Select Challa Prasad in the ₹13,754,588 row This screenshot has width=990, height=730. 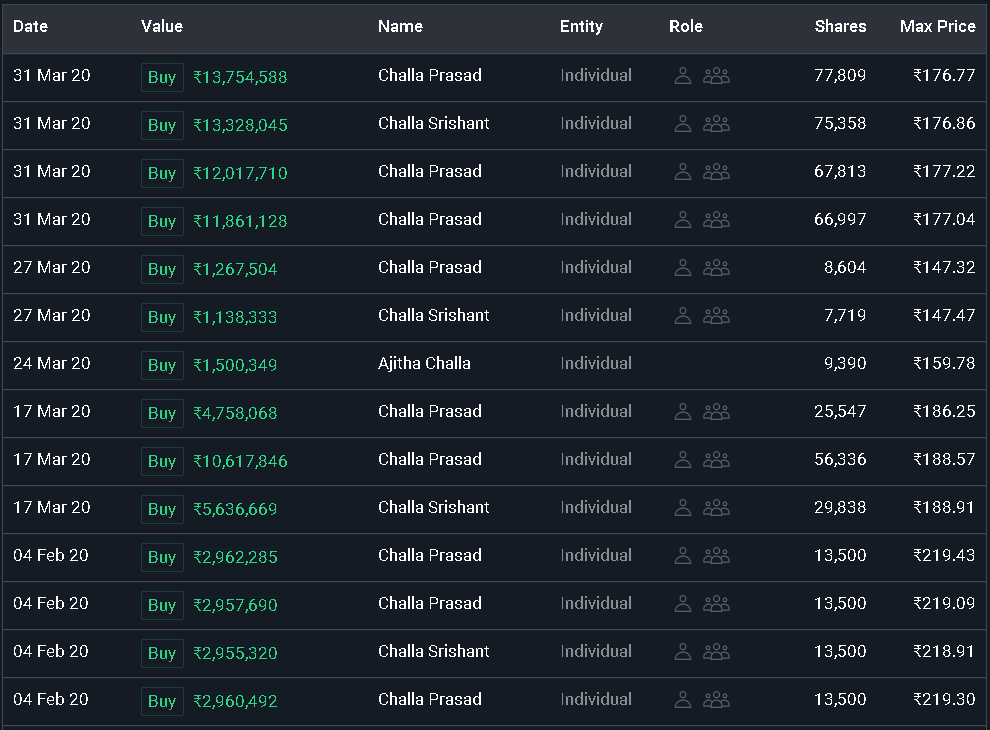430,76
